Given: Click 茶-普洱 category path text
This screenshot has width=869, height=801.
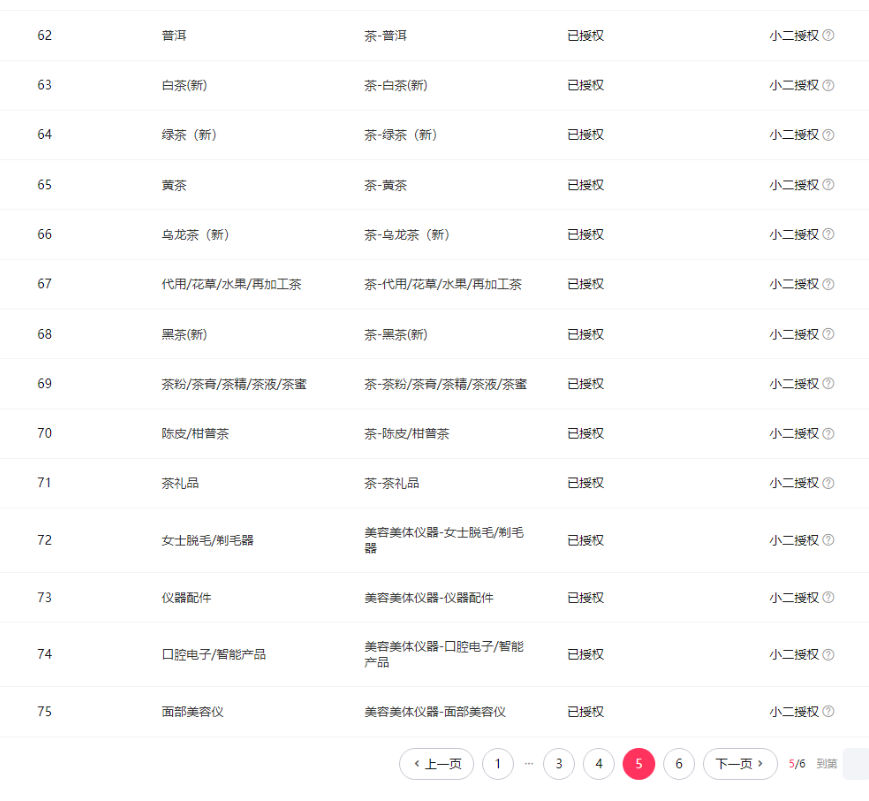Looking at the screenshot, I should [385, 36].
